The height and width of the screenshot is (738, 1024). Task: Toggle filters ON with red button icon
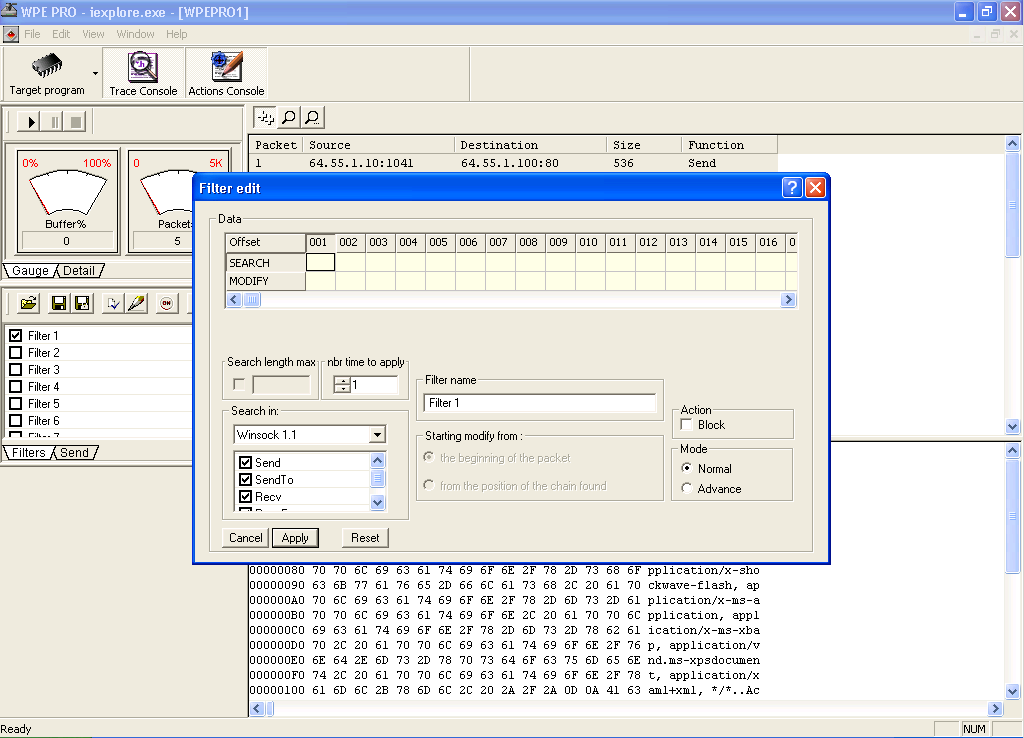(x=167, y=303)
